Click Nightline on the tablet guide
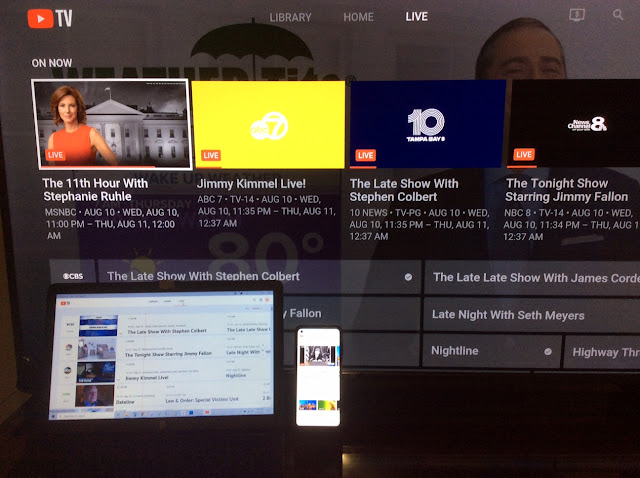640x478 pixels. (x=236, y=375)
